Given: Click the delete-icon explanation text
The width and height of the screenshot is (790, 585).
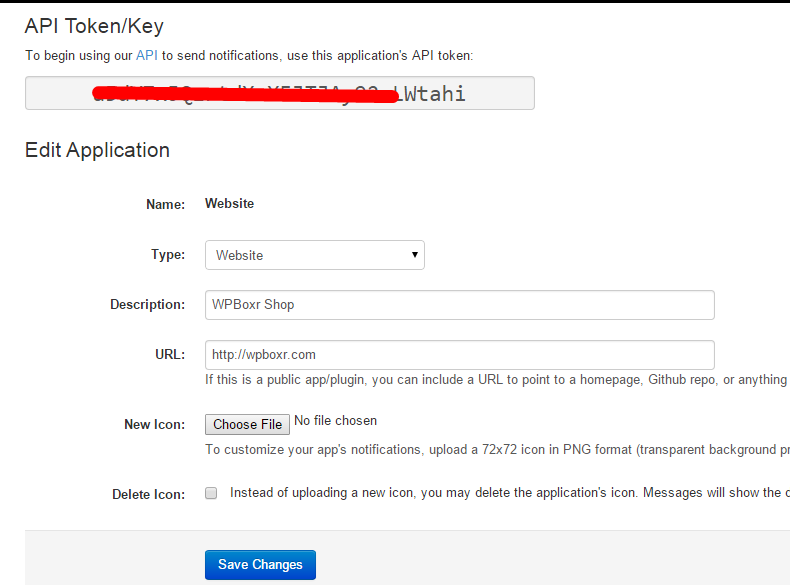Looking at the screenshot, I should pos(510,492).
